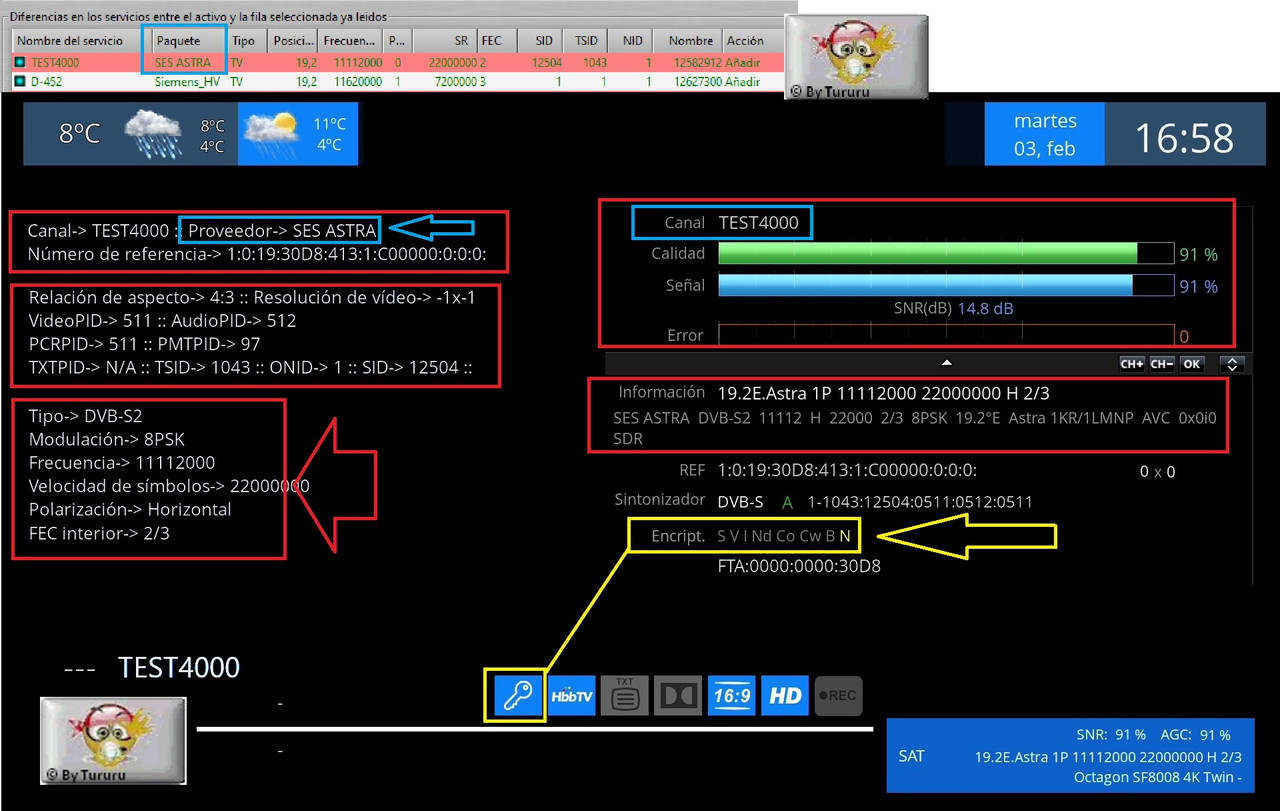Click Añadir in the D-452 row
The height and width of the screenshot is (811, 1280).
(x=744, y=82)
